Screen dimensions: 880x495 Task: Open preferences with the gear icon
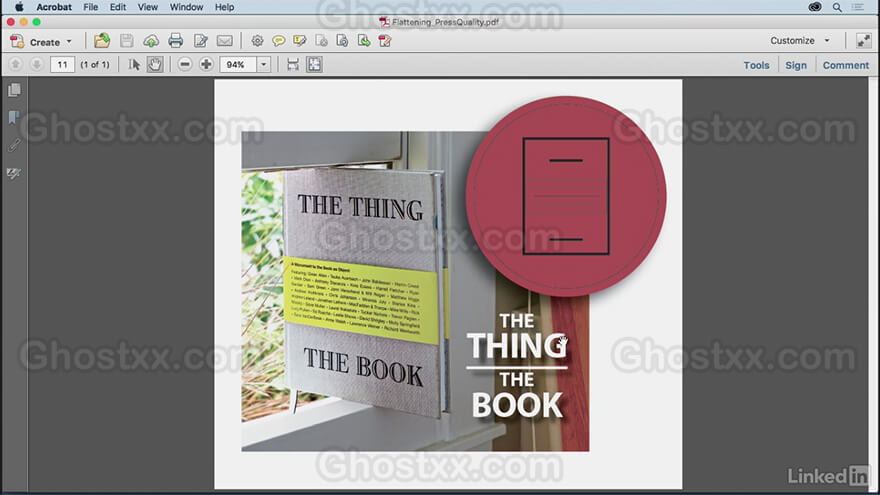[257, 41]
